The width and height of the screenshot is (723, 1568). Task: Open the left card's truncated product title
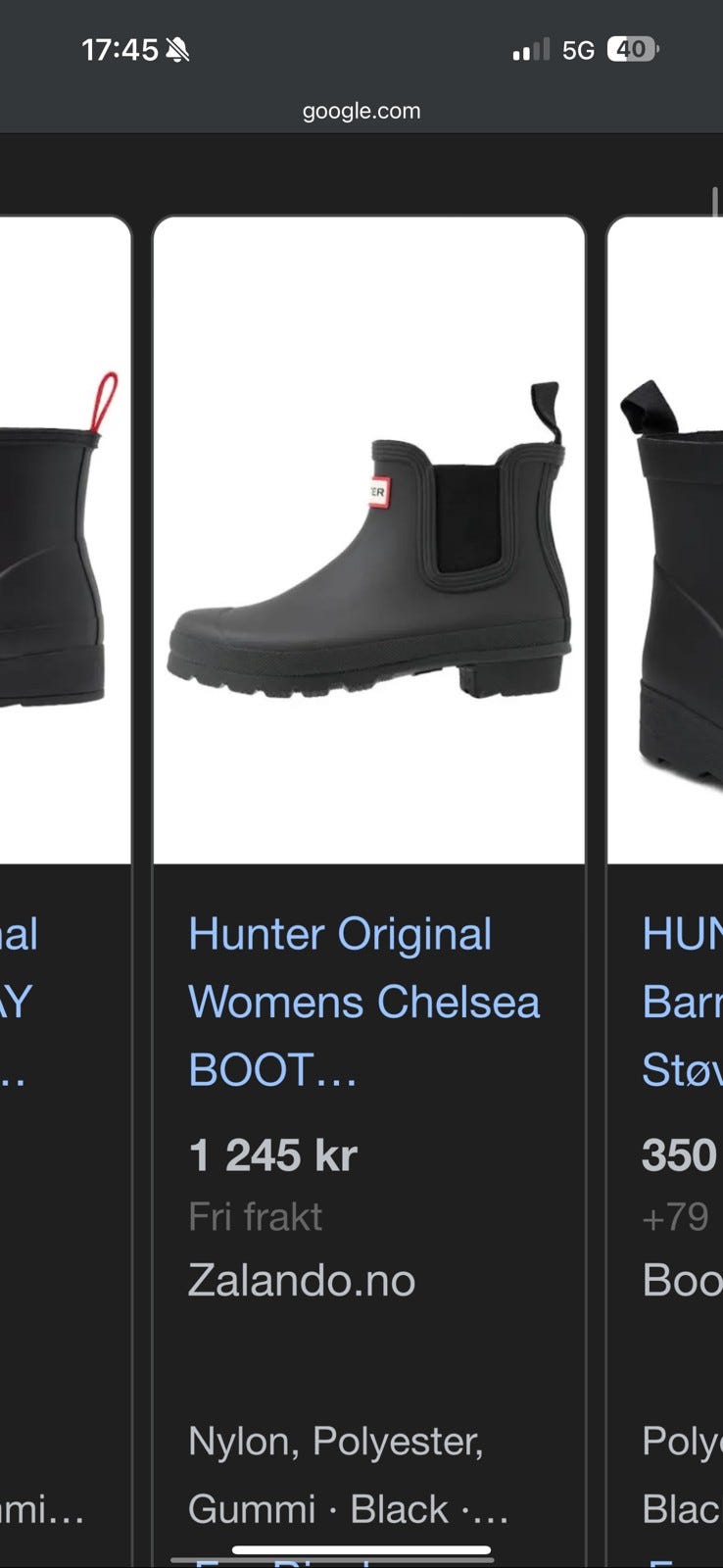tap(19, 1002)
